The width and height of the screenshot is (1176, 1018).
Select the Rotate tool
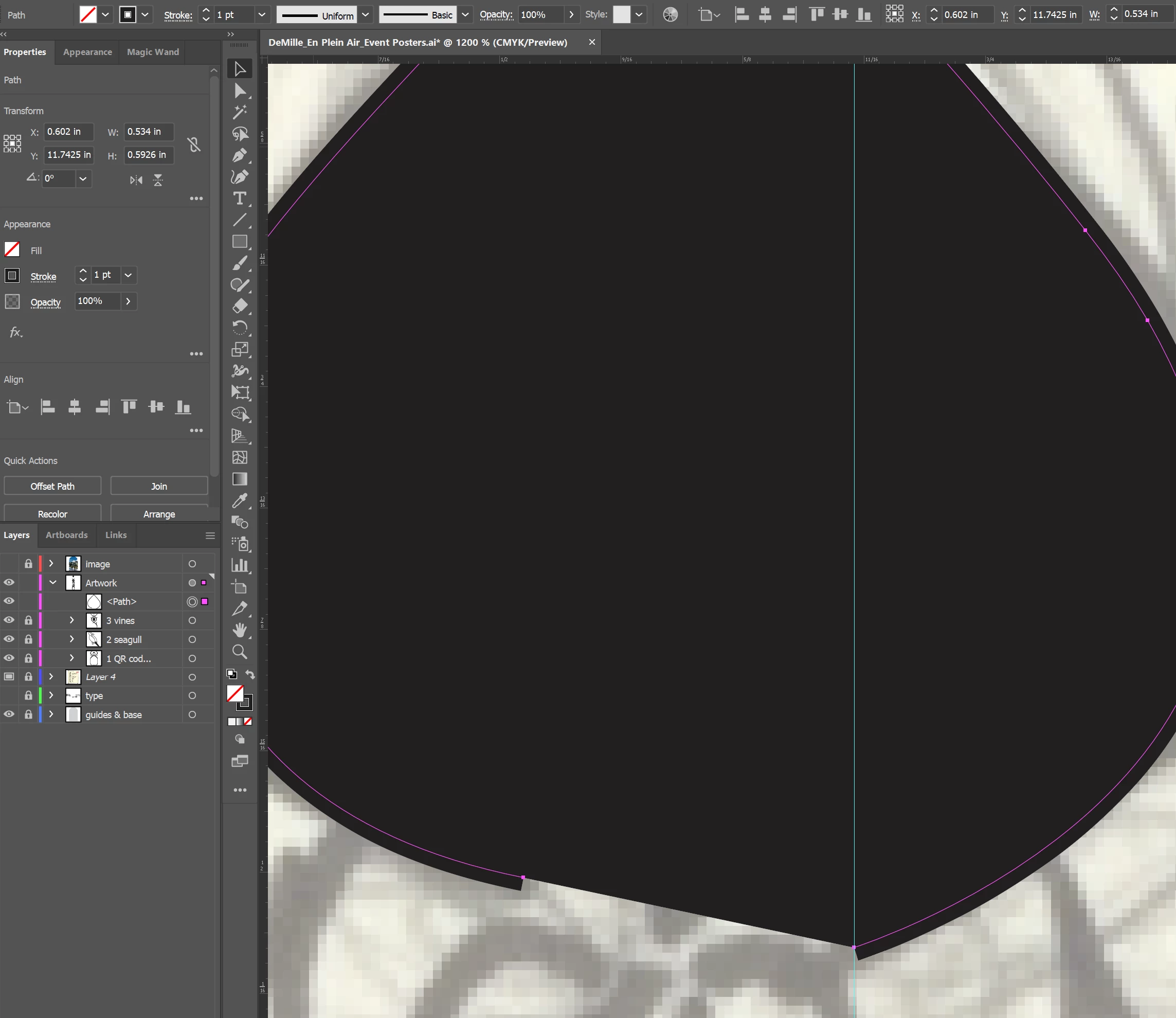240,328
